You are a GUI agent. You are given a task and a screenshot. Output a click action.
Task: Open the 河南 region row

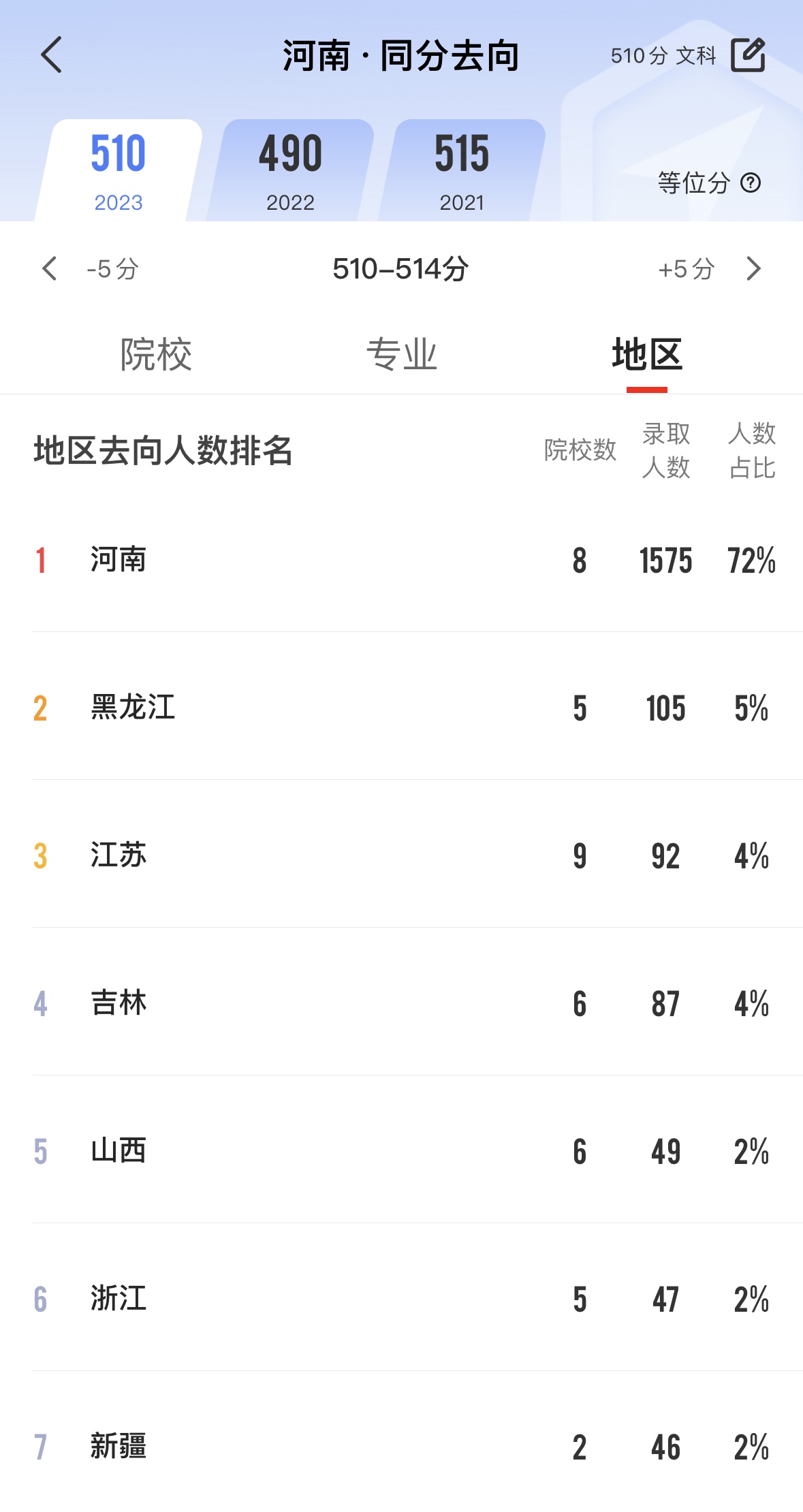tap(402, 560)
